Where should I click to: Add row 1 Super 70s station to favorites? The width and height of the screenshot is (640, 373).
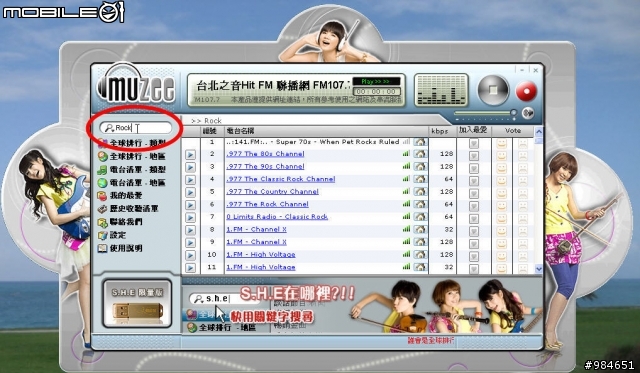point(473,143)
